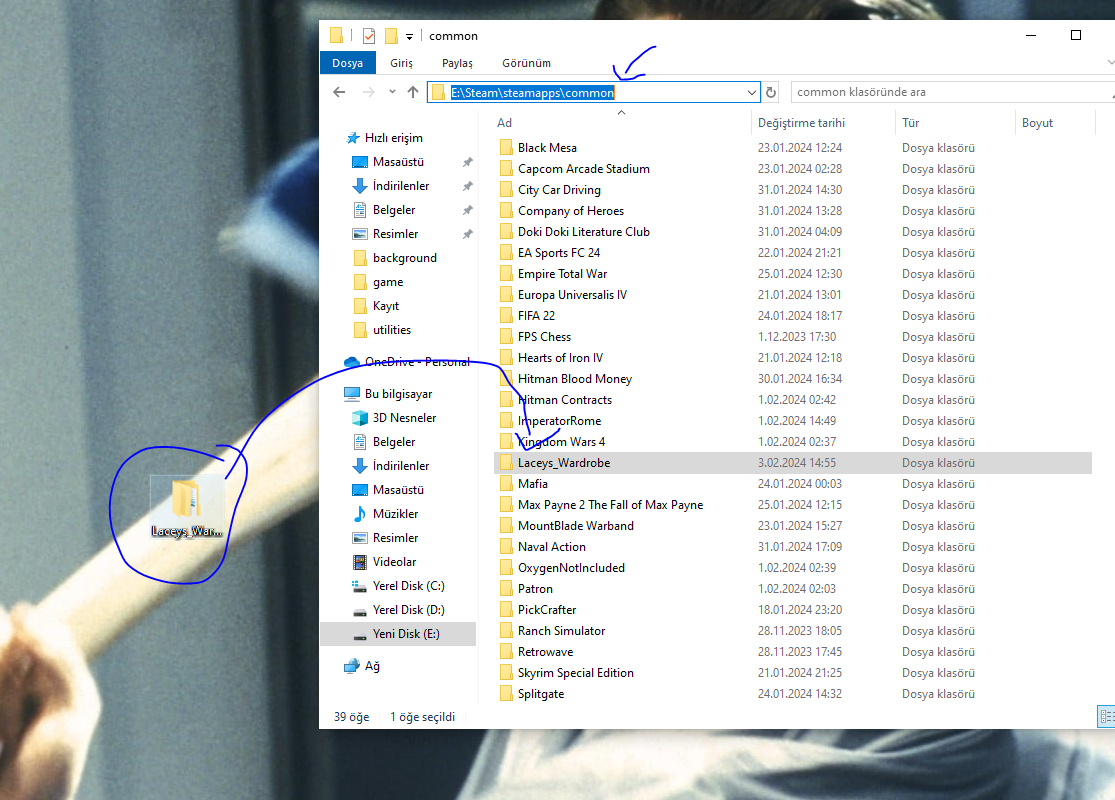This screenshot has height=800, width=1115.
Task: Select the Splitgate folder
Action: click(532, 694)
